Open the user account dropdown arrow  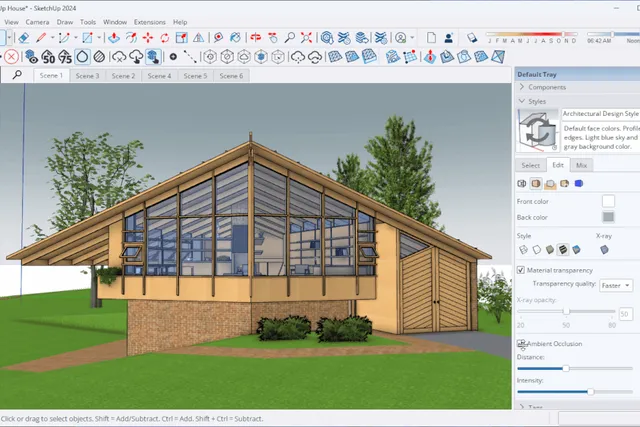pyautogui.click(x=412, y=38)
